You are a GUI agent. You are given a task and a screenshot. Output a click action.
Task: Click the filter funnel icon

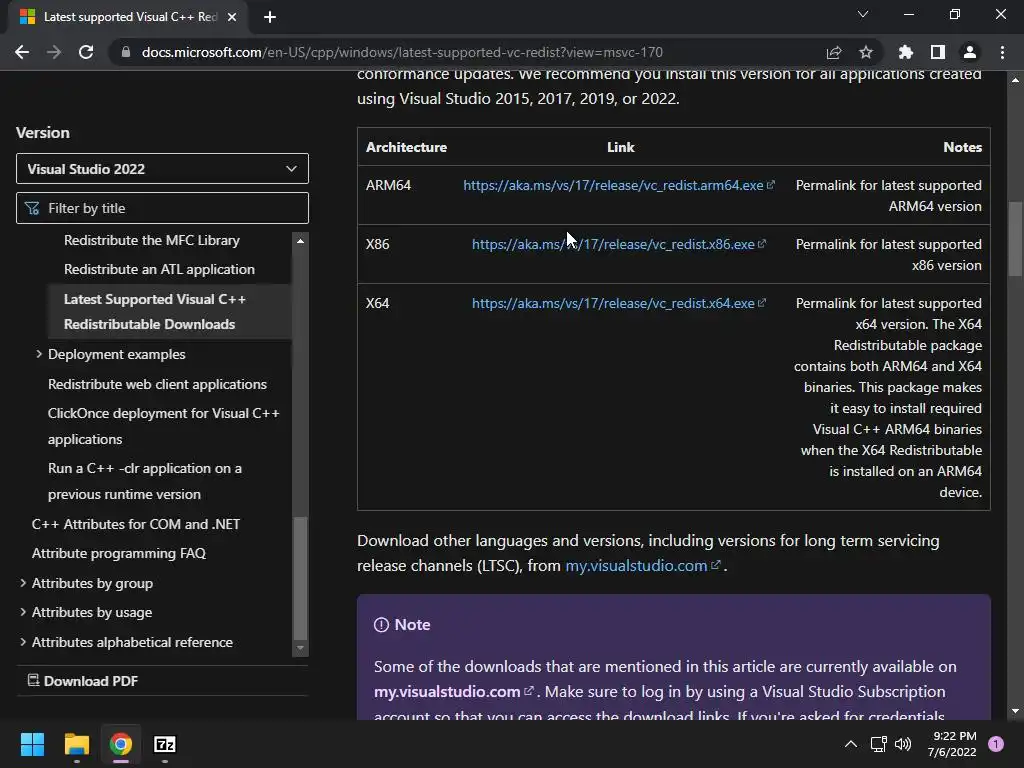coord(31,208)
